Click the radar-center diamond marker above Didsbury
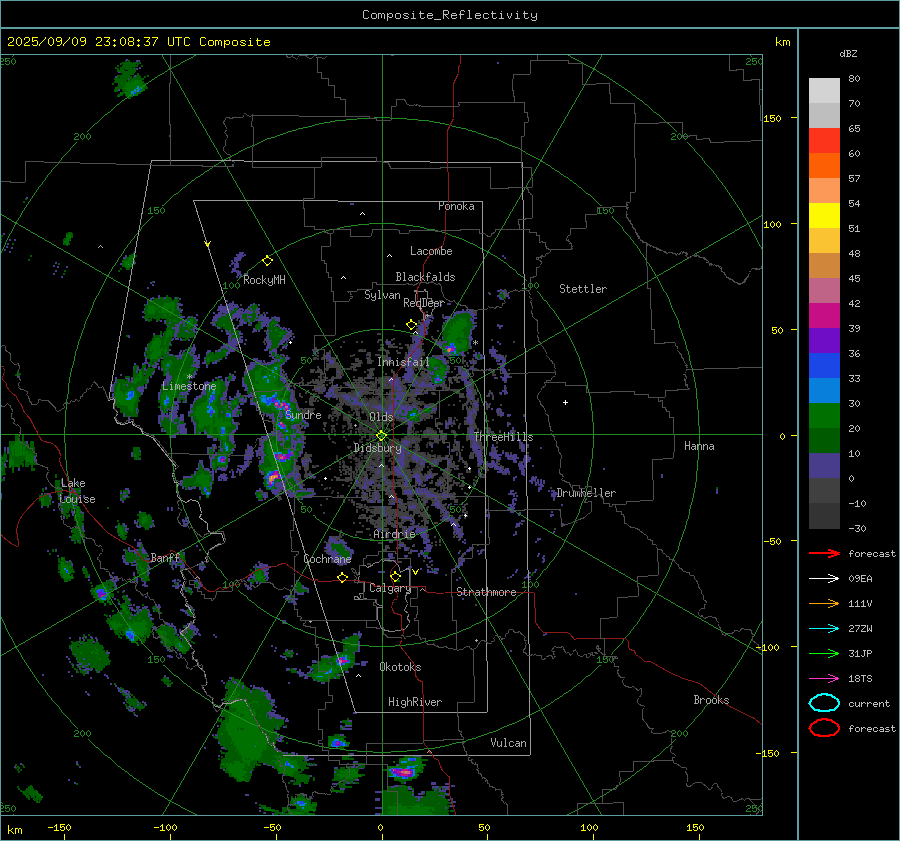Image resolution: width=900 pixels, height=841 pixels. [x=381, y=436]
